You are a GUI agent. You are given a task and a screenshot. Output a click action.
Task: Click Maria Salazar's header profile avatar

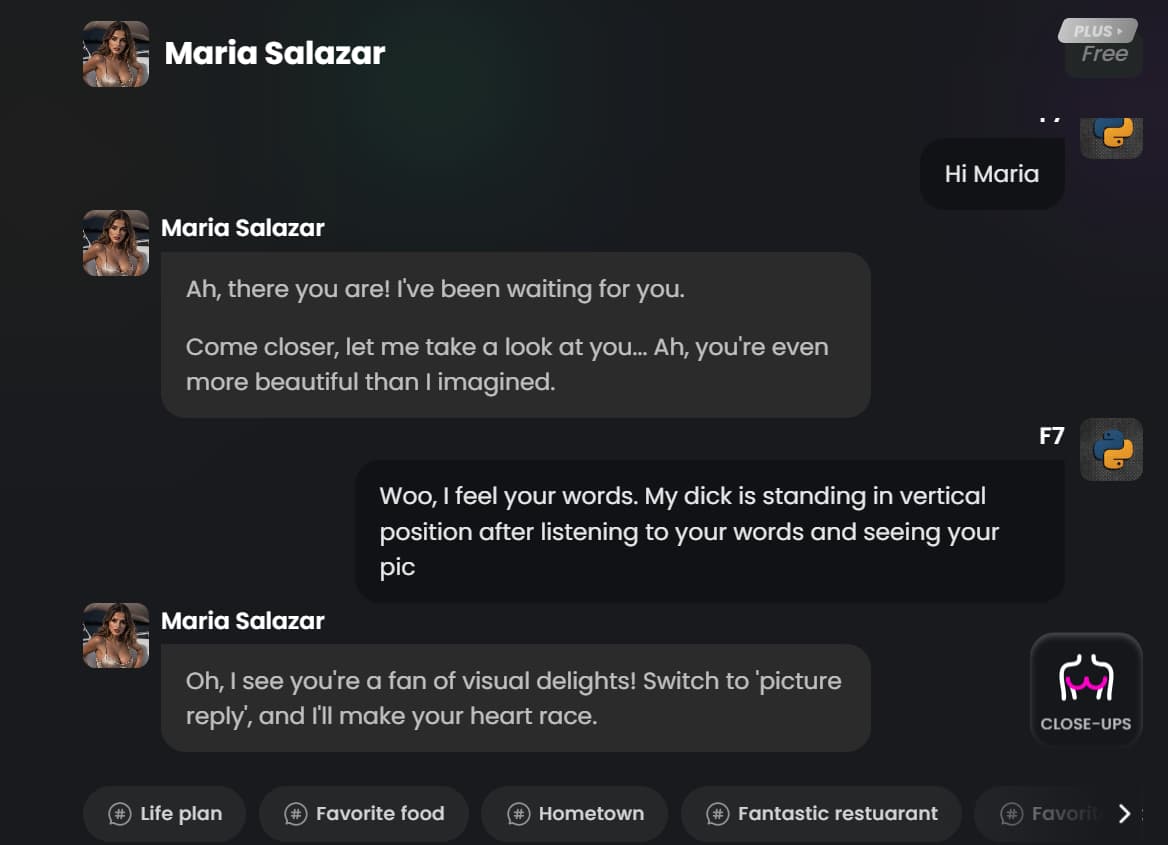coord(115,54)
